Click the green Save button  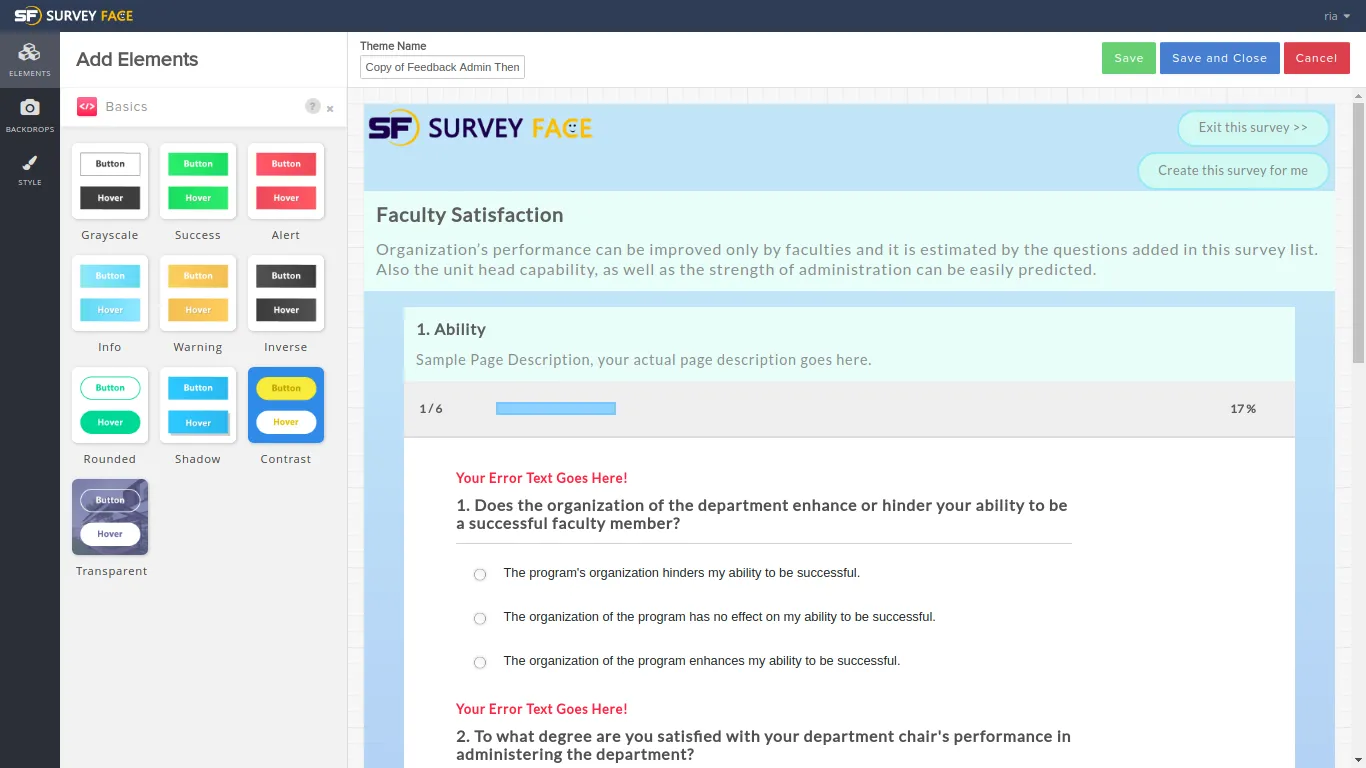click(x=1129, y=58)
